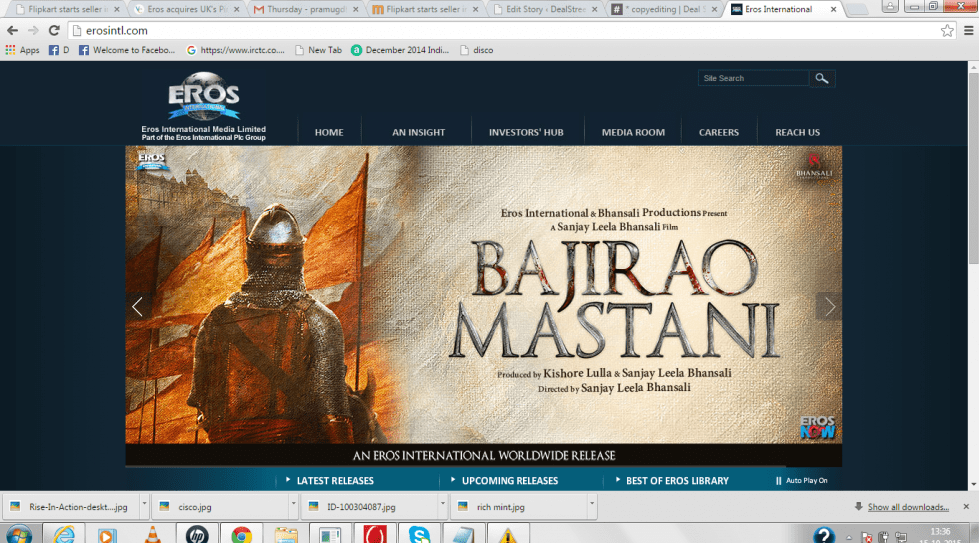Bookmark this page with the star icon
Screen dimensions: 979x543
(x=946, y=31)
